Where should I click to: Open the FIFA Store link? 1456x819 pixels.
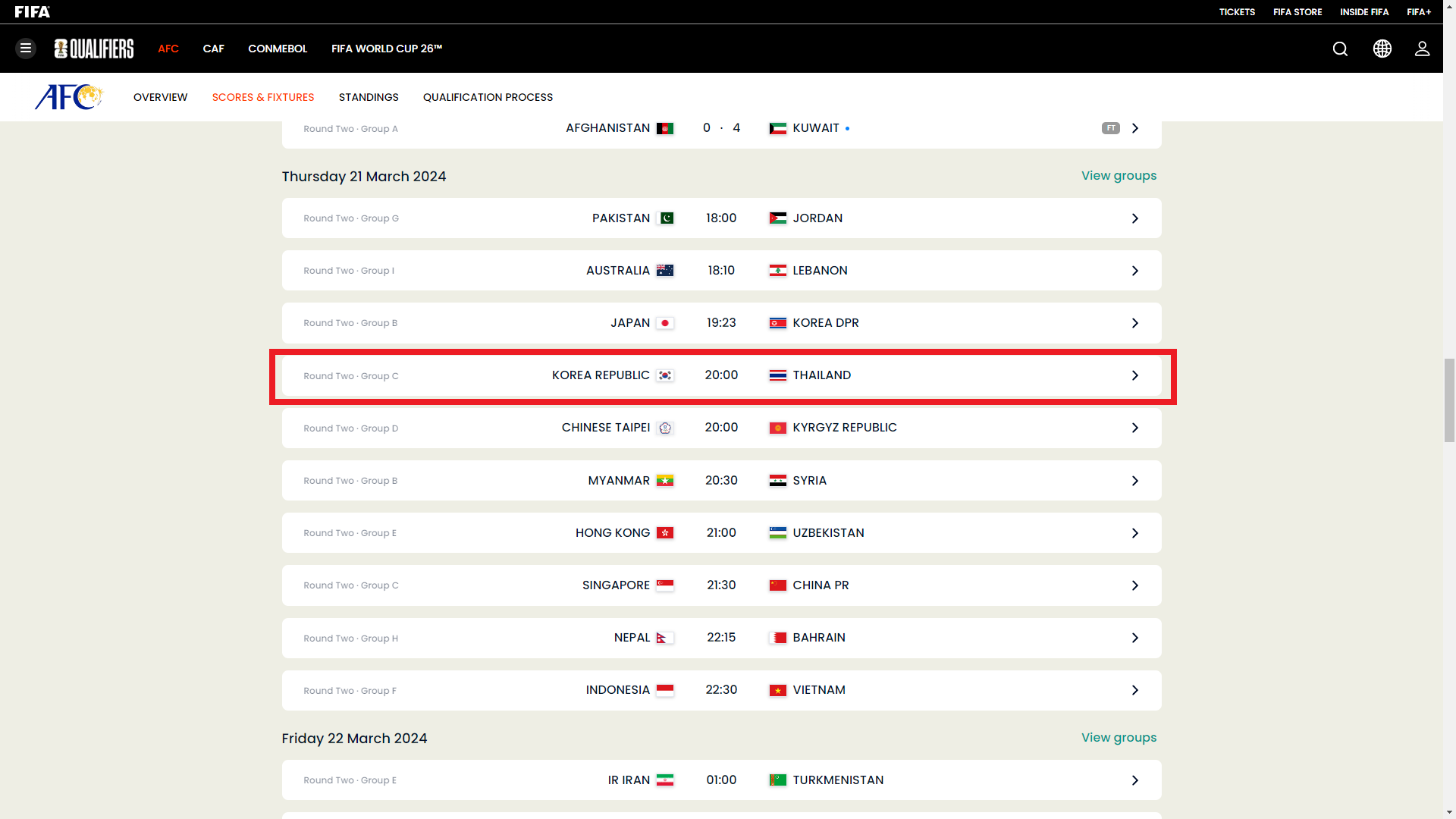tap(1297, 11)
